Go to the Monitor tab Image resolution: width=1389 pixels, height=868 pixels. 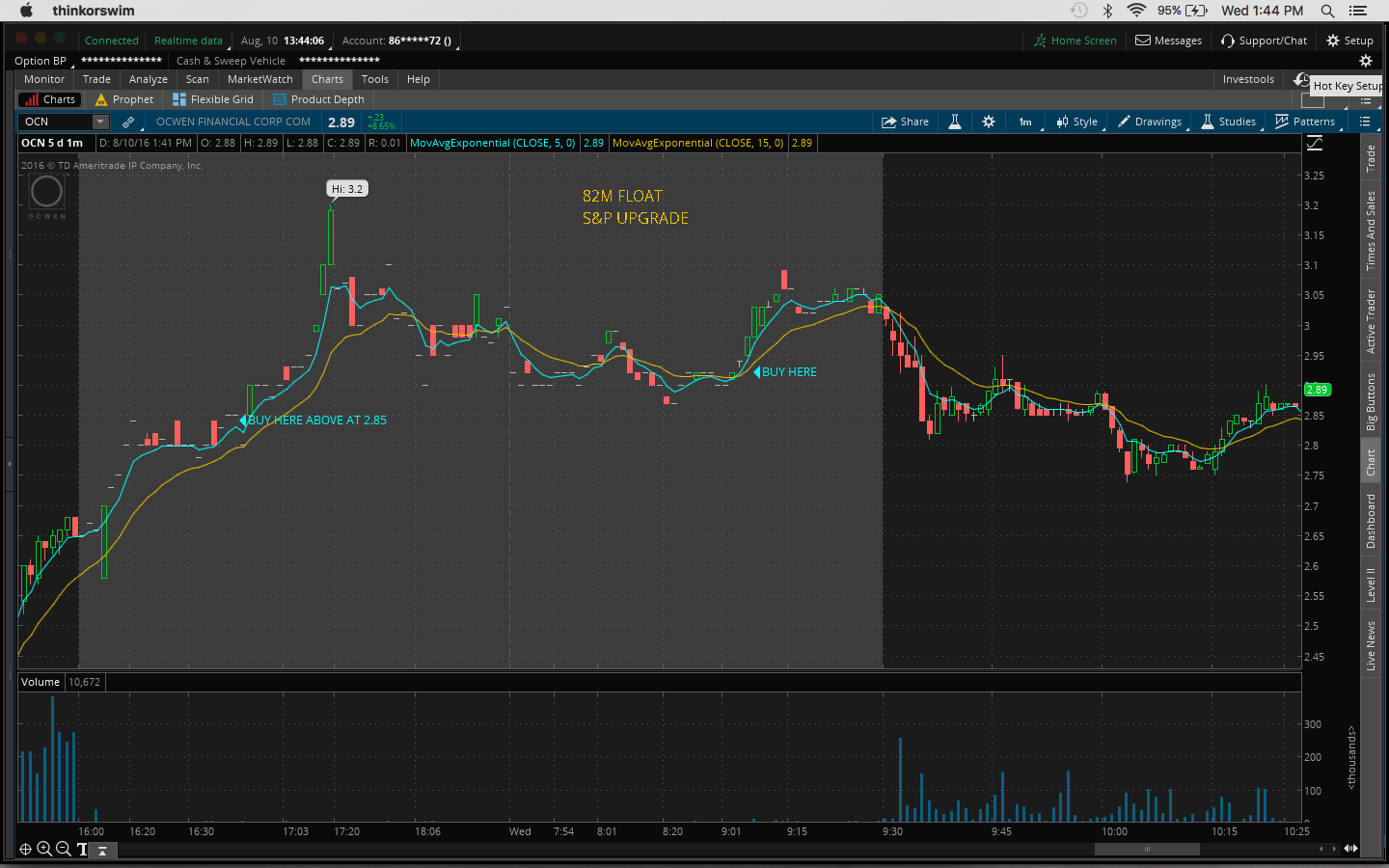[x=44, y=79]
